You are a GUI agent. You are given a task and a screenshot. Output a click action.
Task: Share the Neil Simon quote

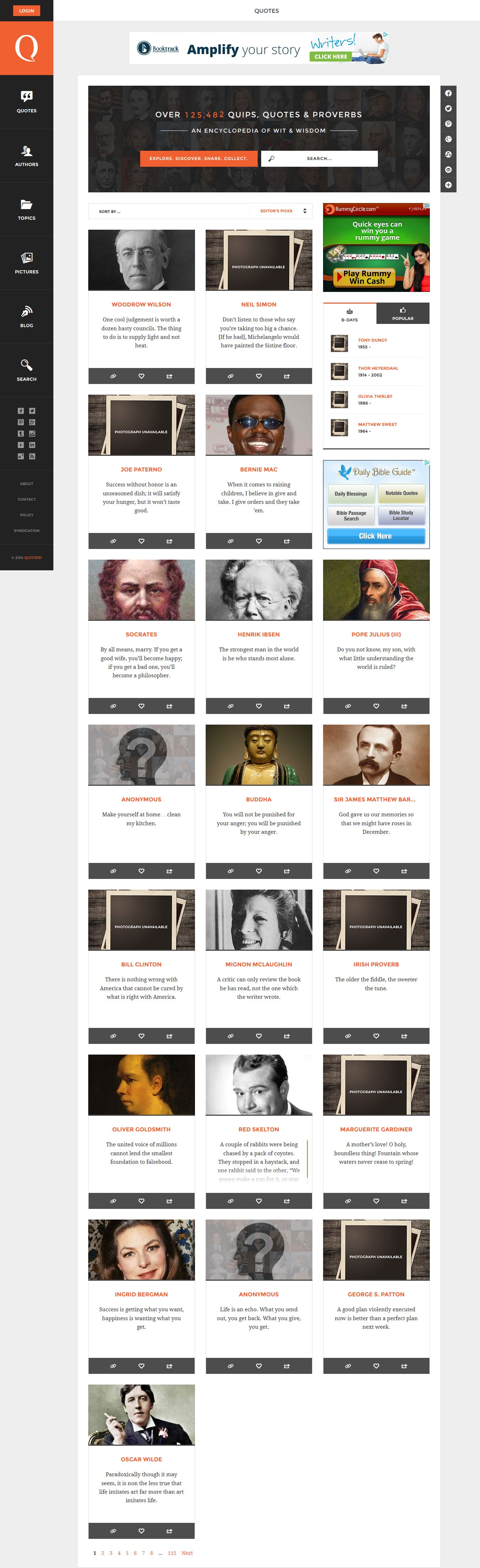[x=287, y=376]
